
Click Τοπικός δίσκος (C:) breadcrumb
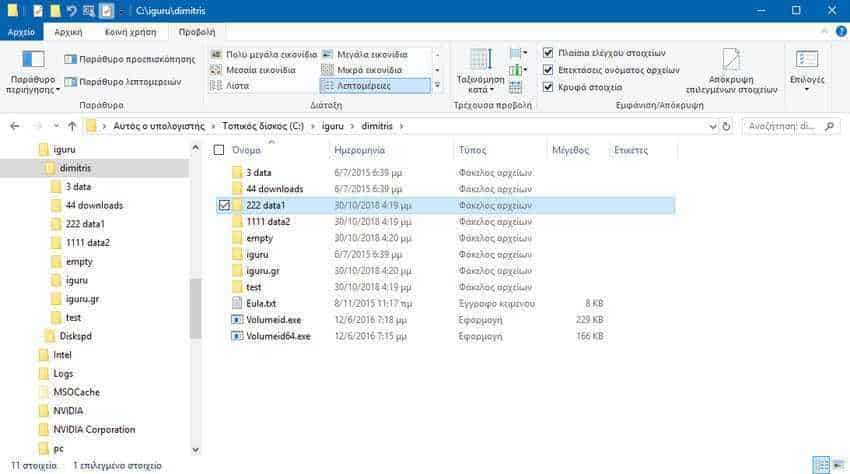[x=263, y=126]
